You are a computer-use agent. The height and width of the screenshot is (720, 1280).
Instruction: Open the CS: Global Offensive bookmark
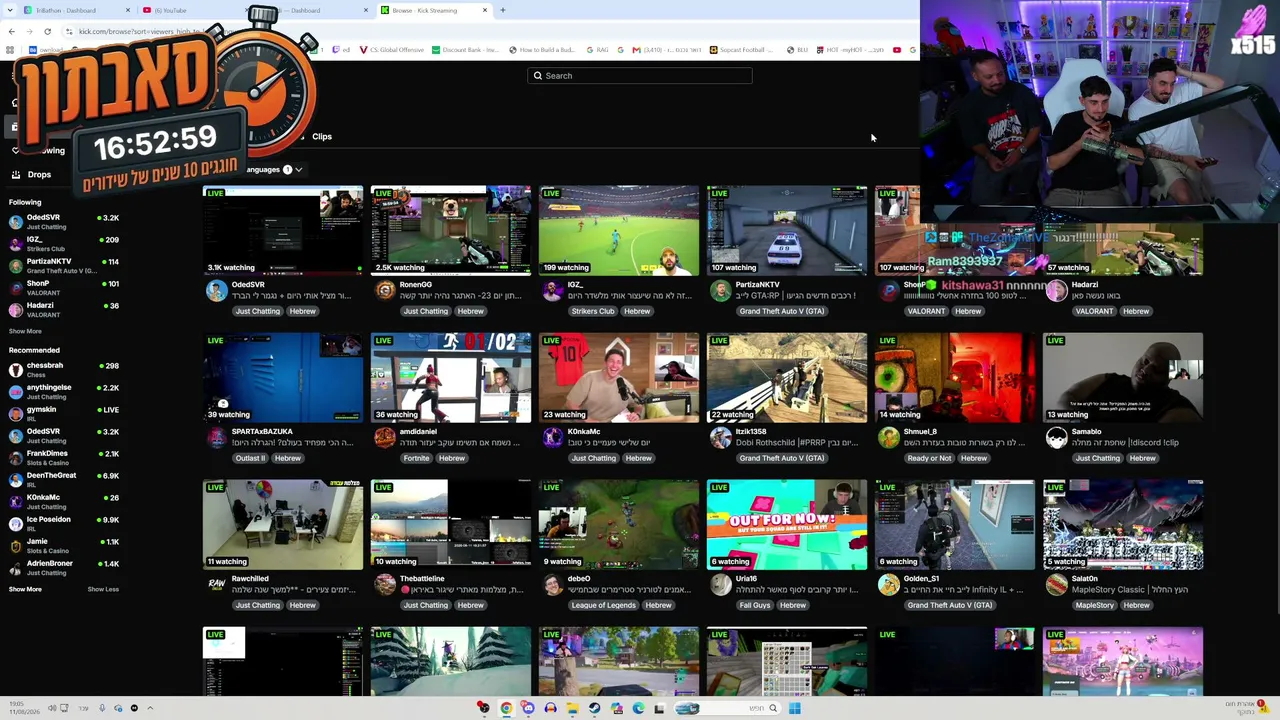[x=392, y=50]
